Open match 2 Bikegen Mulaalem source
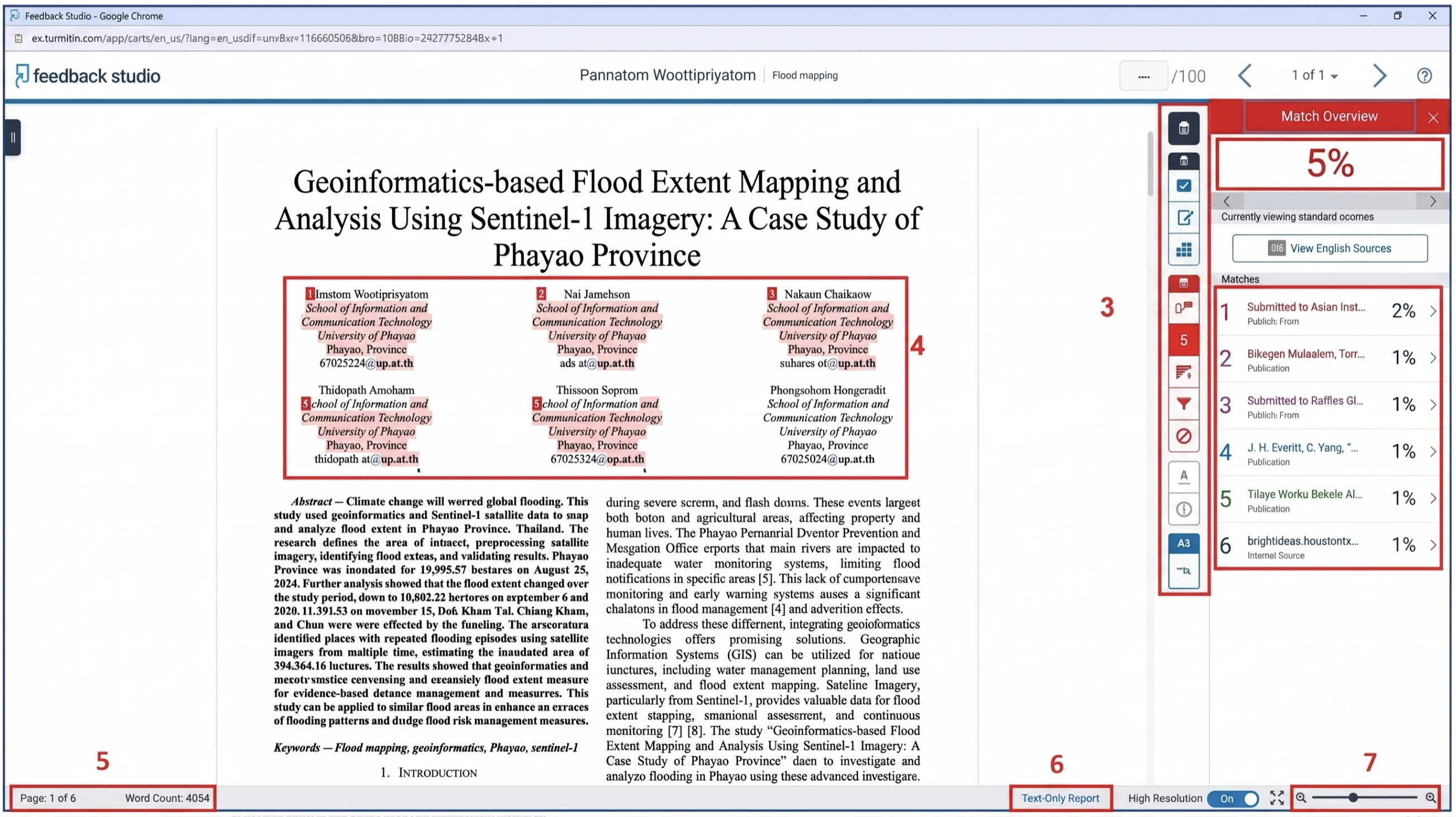Screen dimensions: 1456x817 click(x=1328, y=358)
